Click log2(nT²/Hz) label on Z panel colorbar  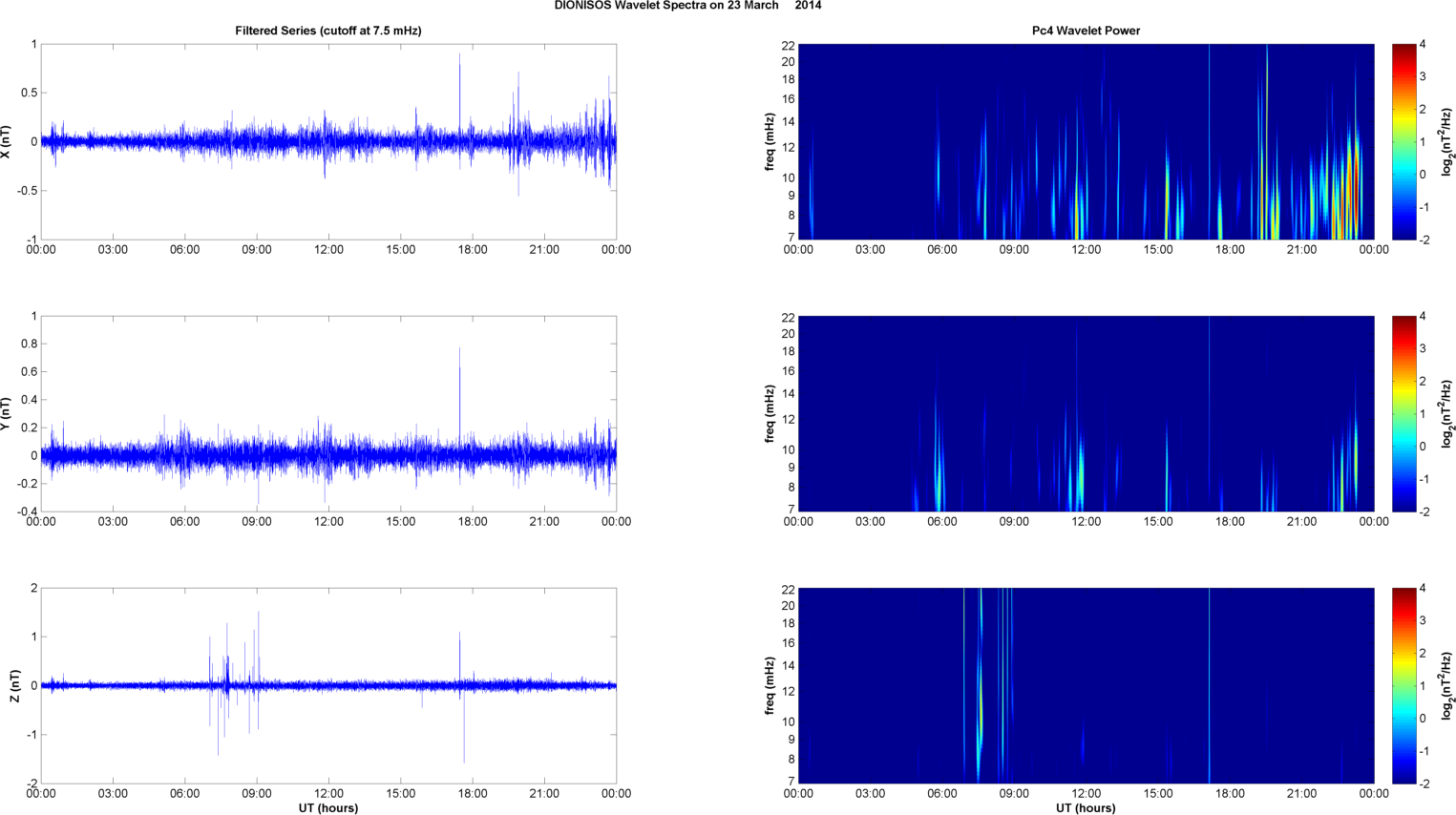point(1447,685)
